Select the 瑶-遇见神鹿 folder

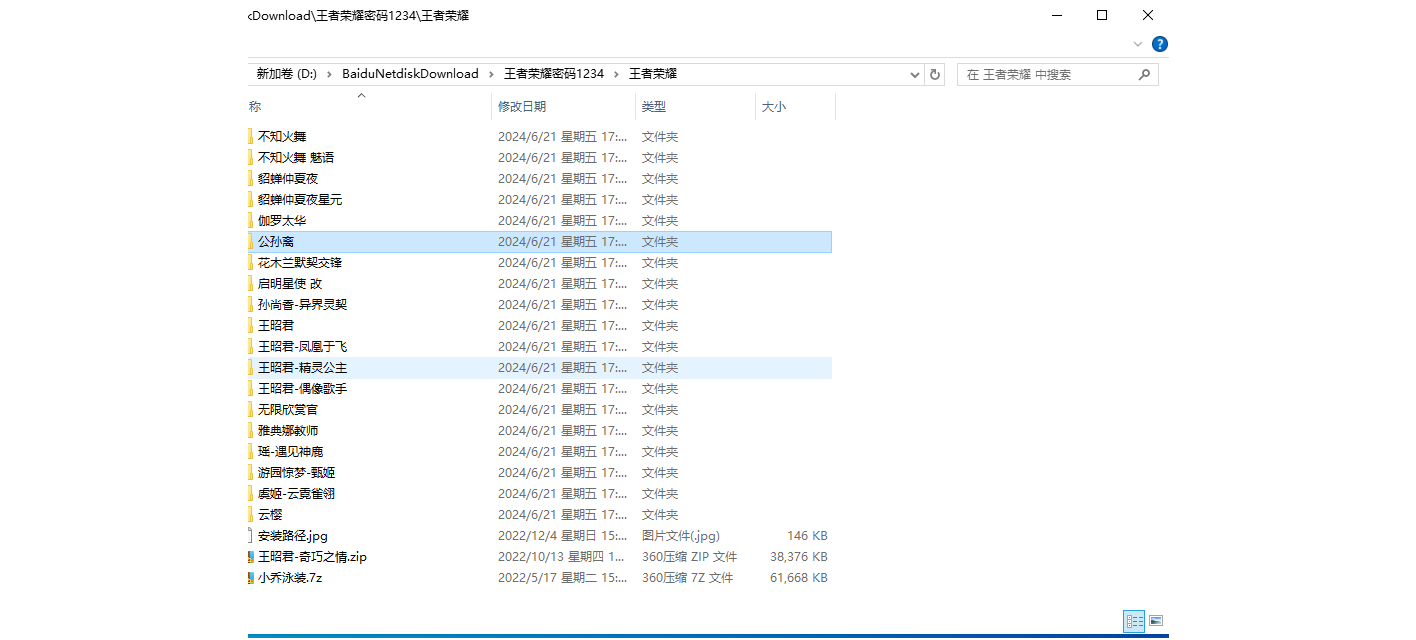click(x=291, y=451)
